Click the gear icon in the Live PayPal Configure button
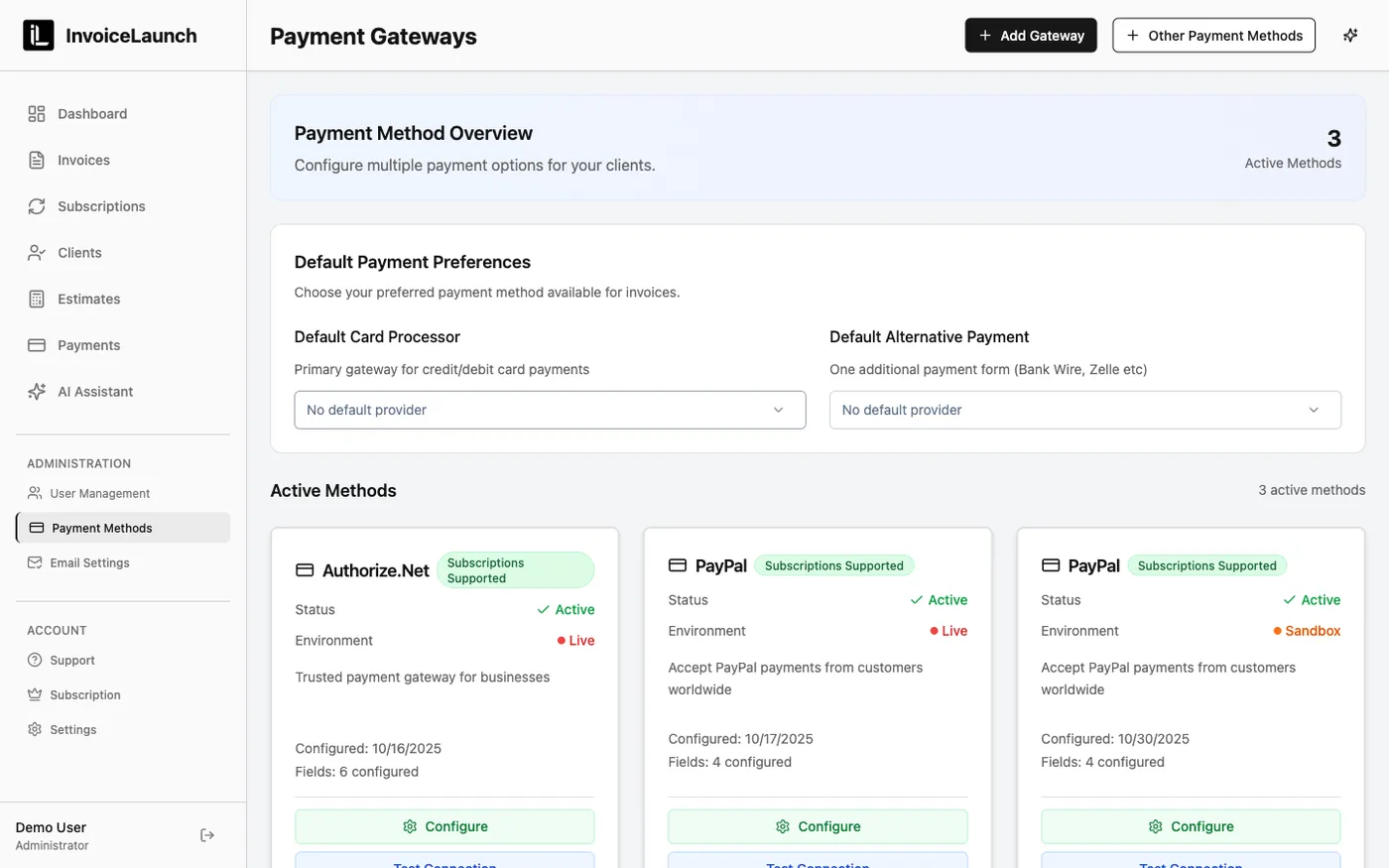Image resolution: width=1389 pixels, height=868 pixels. pos(783,826)
